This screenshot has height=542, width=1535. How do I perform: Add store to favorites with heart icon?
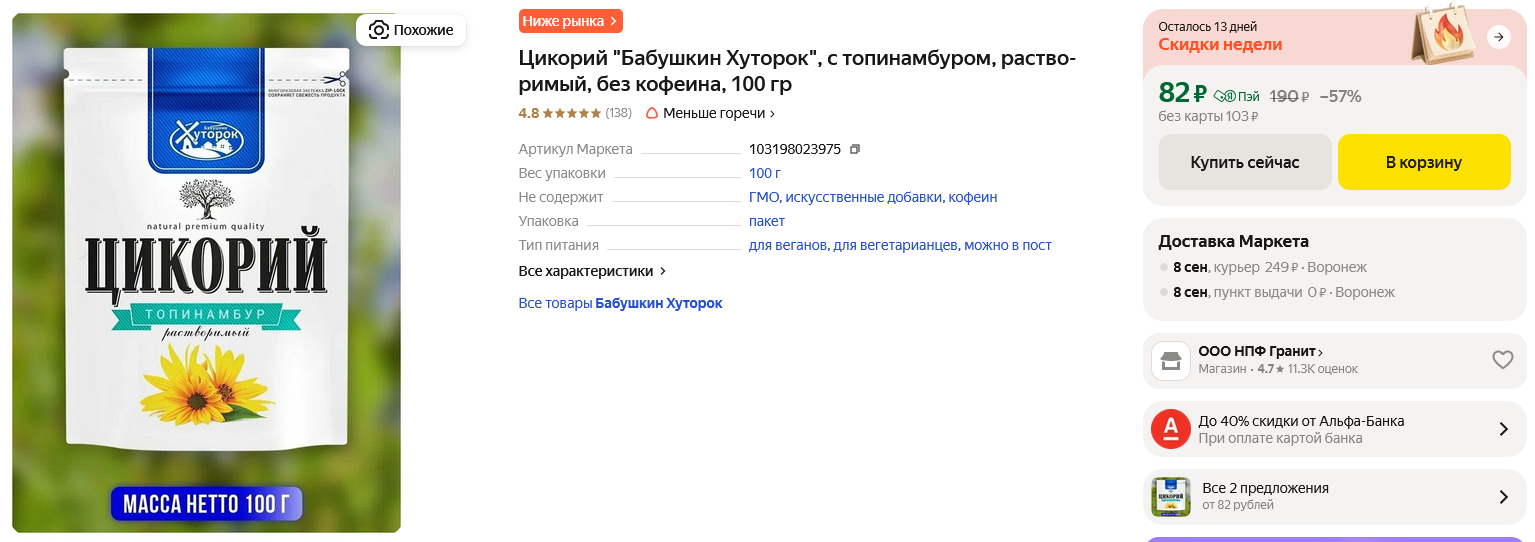point(1502,360)
